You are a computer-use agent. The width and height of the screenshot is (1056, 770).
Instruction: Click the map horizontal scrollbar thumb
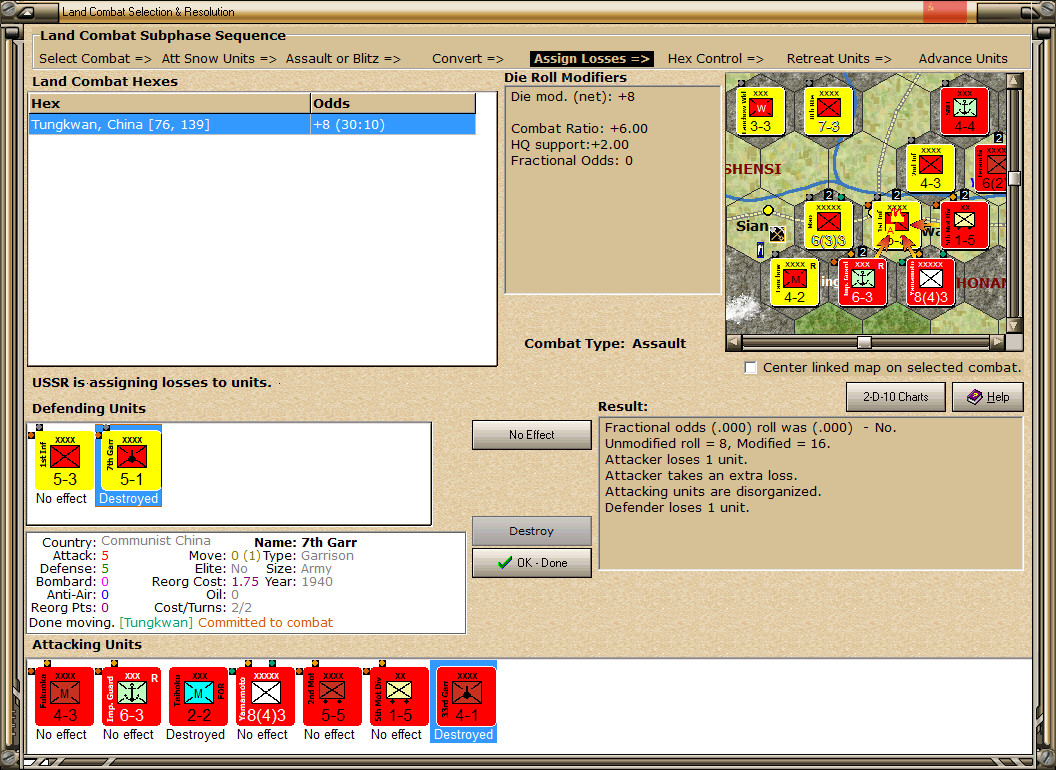pyautogui.click(x=865, y=342)
